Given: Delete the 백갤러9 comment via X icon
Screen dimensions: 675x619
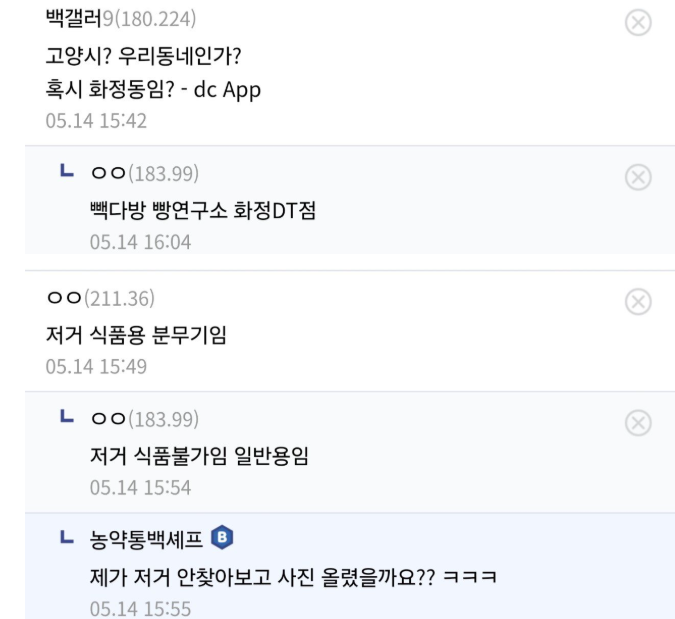Looking at the screenshot, I should [638, 22].
